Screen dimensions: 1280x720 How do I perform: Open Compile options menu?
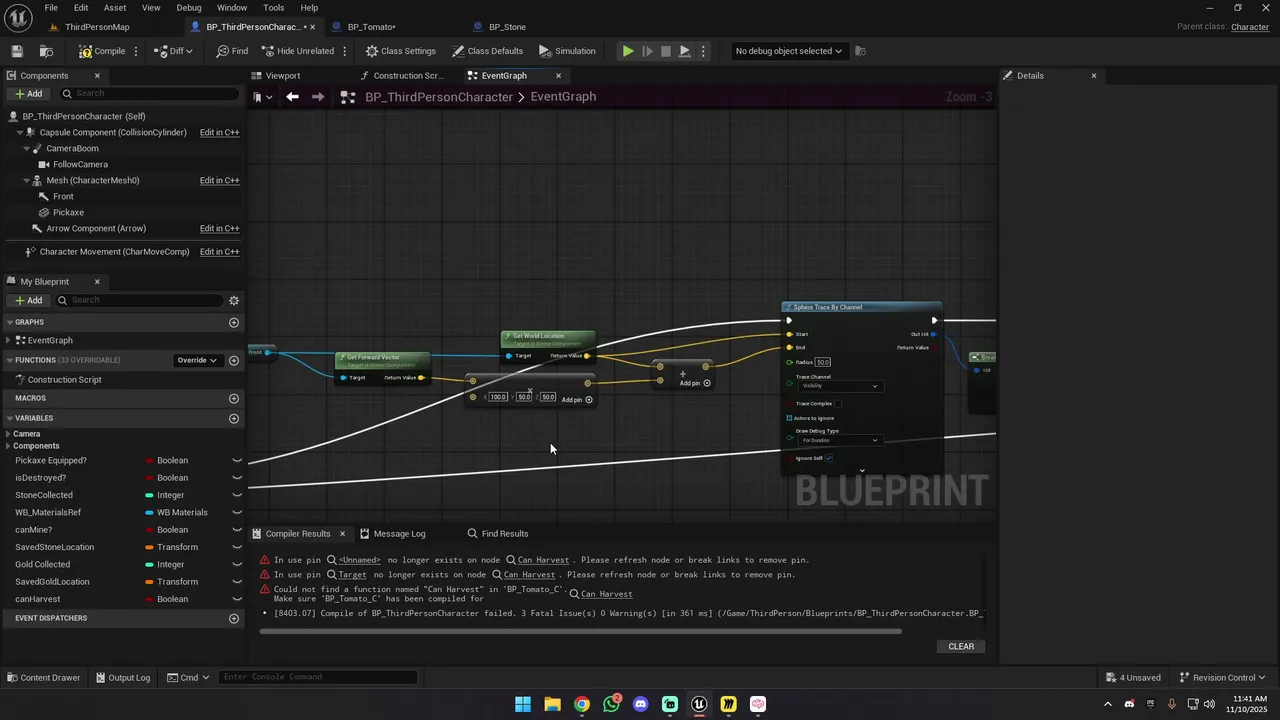tap(136, 51)
